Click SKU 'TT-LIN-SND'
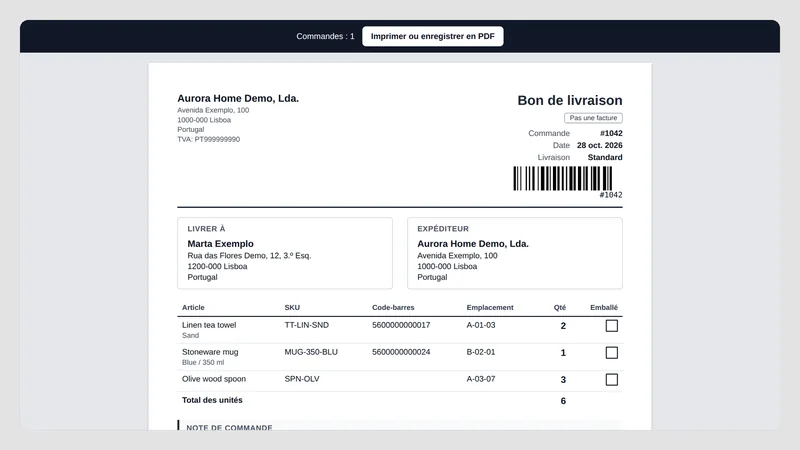The height and width of the screenshot is (450, 800). pos(307,325)
